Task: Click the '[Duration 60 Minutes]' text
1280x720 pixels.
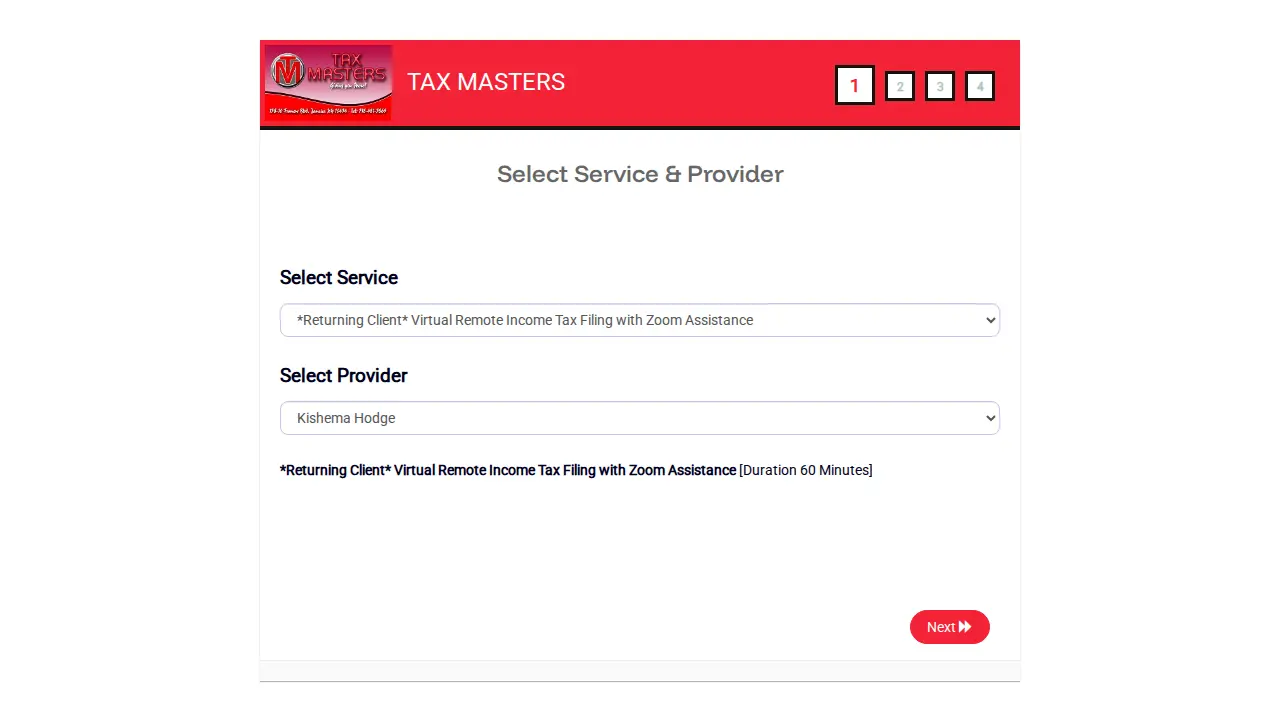Action: [806, 470]
